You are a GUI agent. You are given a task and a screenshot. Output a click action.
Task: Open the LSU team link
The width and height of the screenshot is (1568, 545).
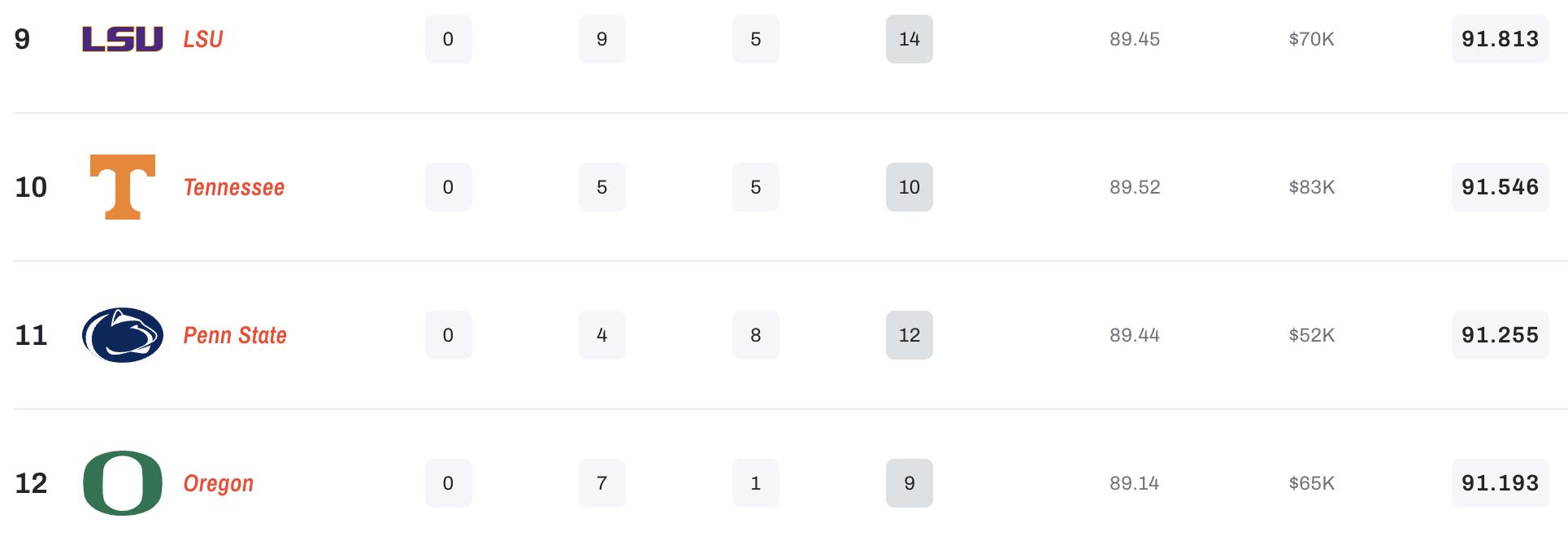pyautogui.click(x=203, y=39)
